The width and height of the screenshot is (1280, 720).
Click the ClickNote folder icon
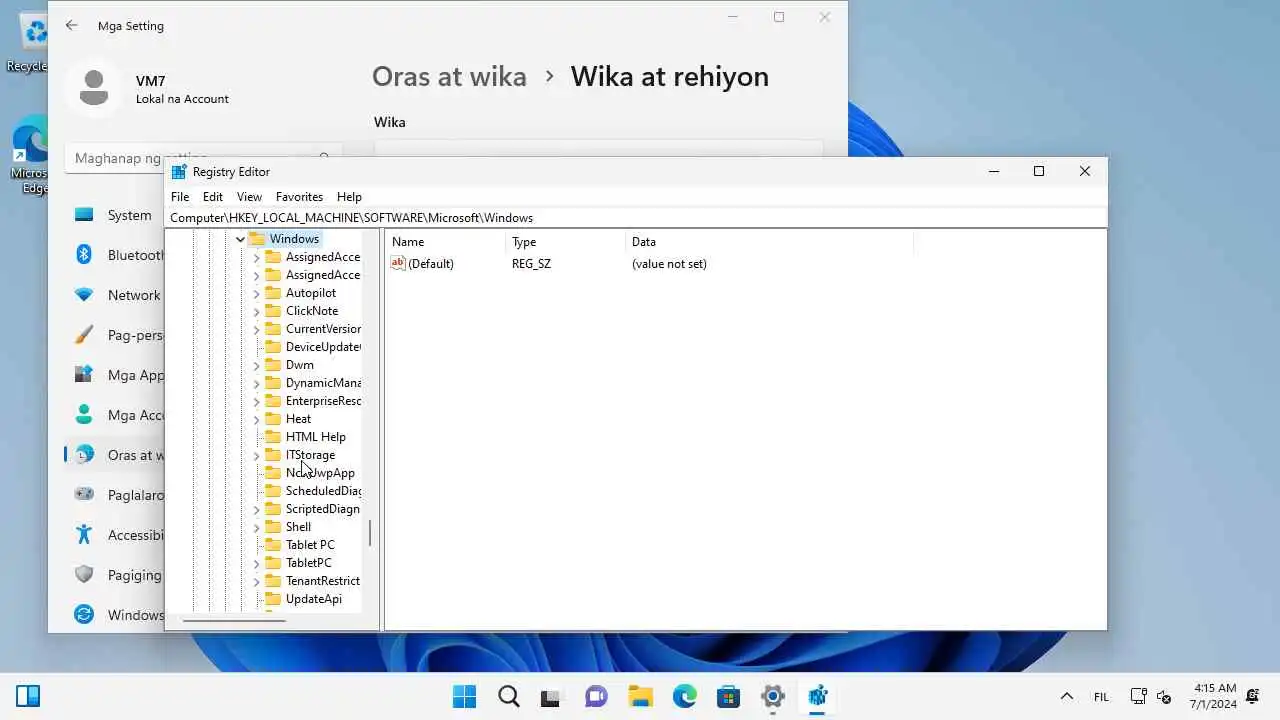pyautogui.click(x=273, y=311)
